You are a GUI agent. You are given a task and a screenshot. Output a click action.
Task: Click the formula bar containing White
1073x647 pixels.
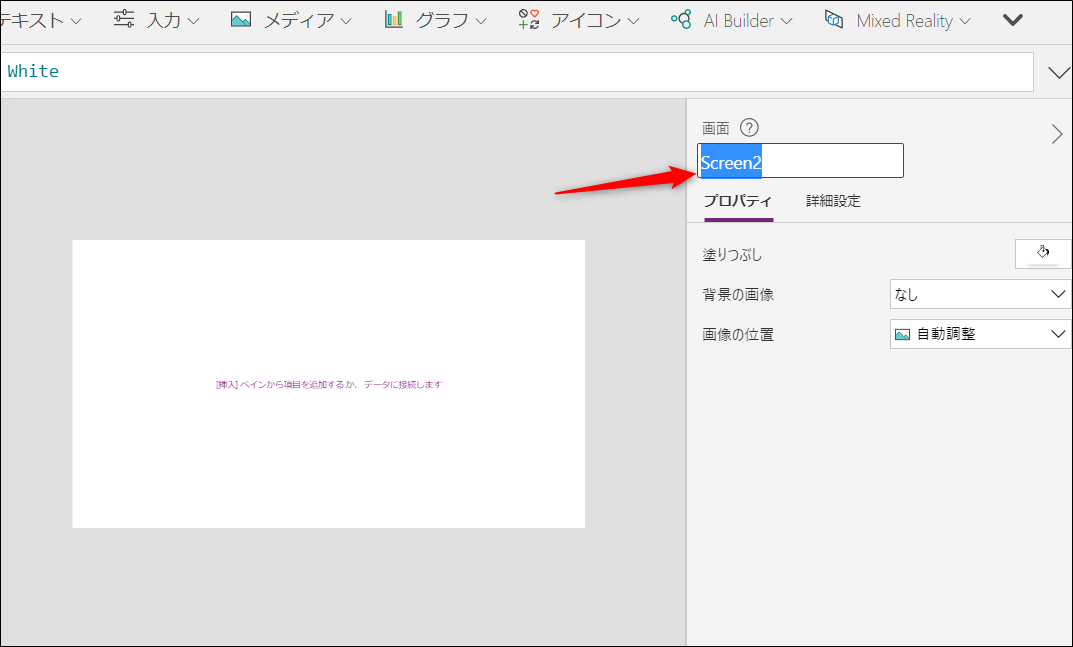(x=517, y=72)
